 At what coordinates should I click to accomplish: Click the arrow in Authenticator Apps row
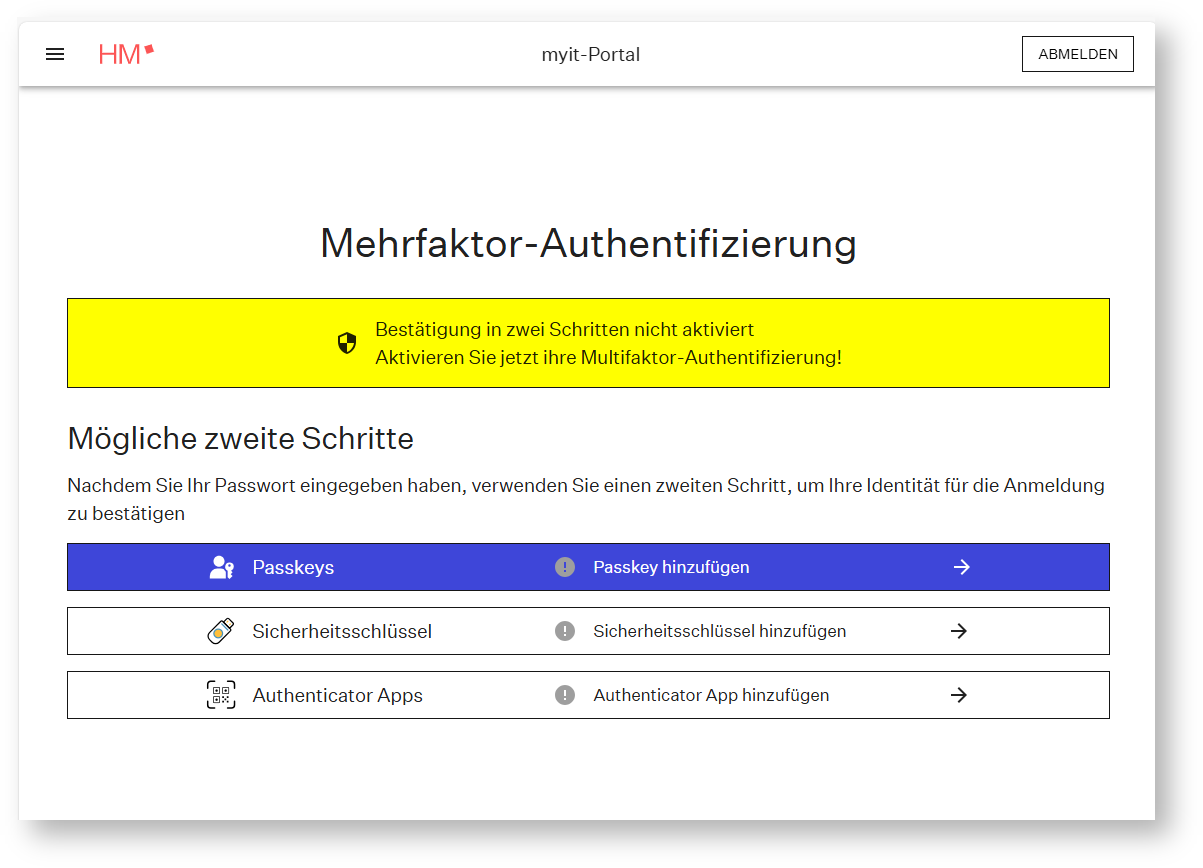[958, 695]
